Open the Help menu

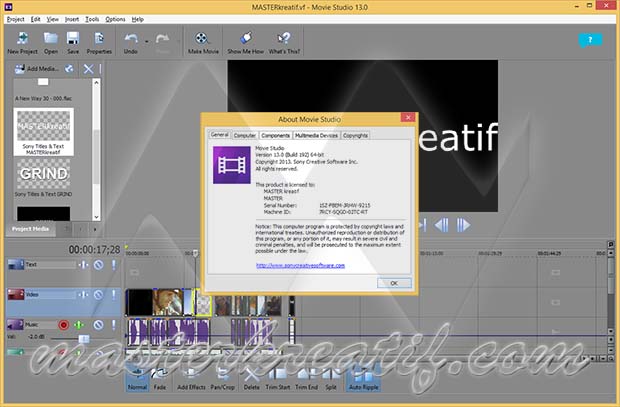point(138,19)
